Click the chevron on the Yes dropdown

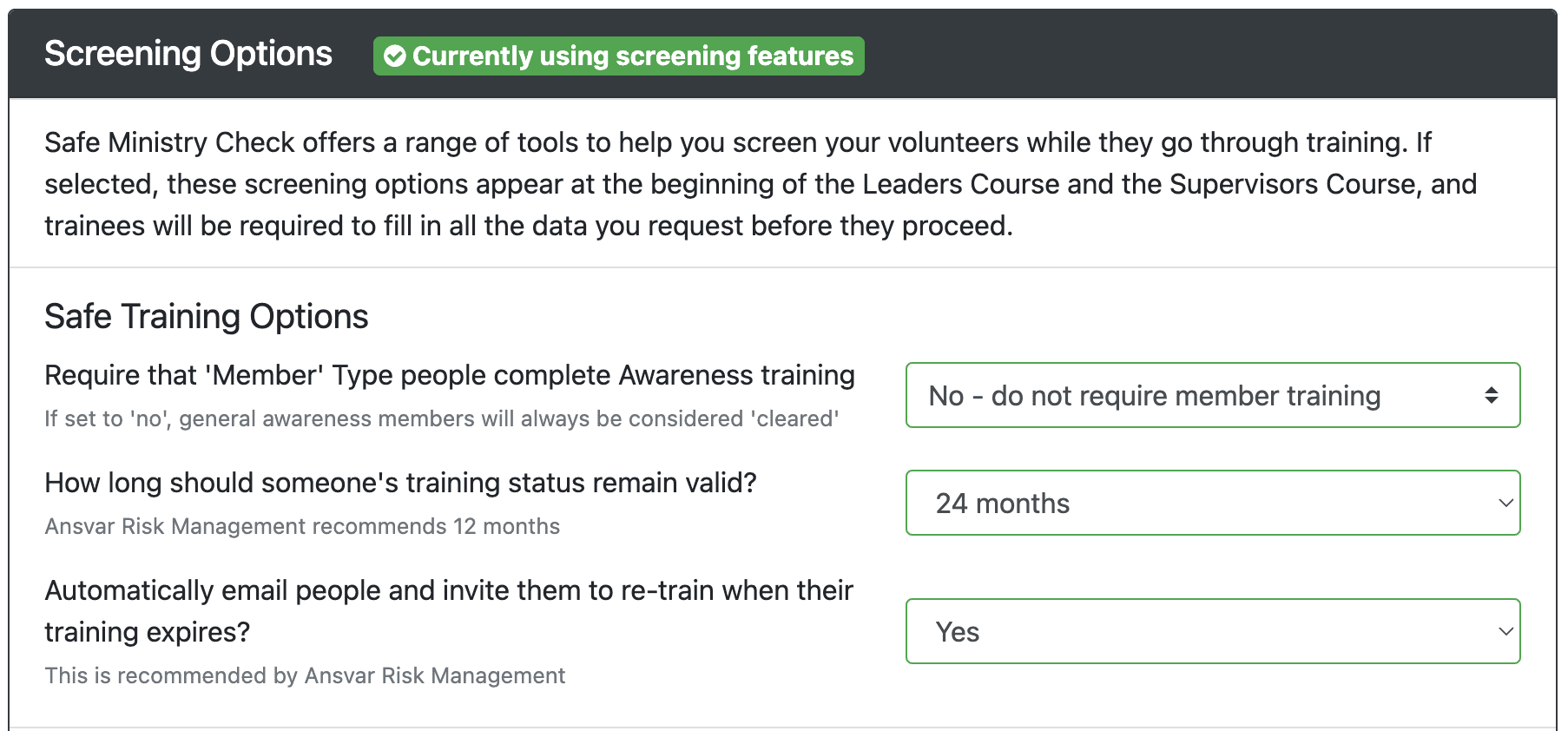tap(1506, 631)
